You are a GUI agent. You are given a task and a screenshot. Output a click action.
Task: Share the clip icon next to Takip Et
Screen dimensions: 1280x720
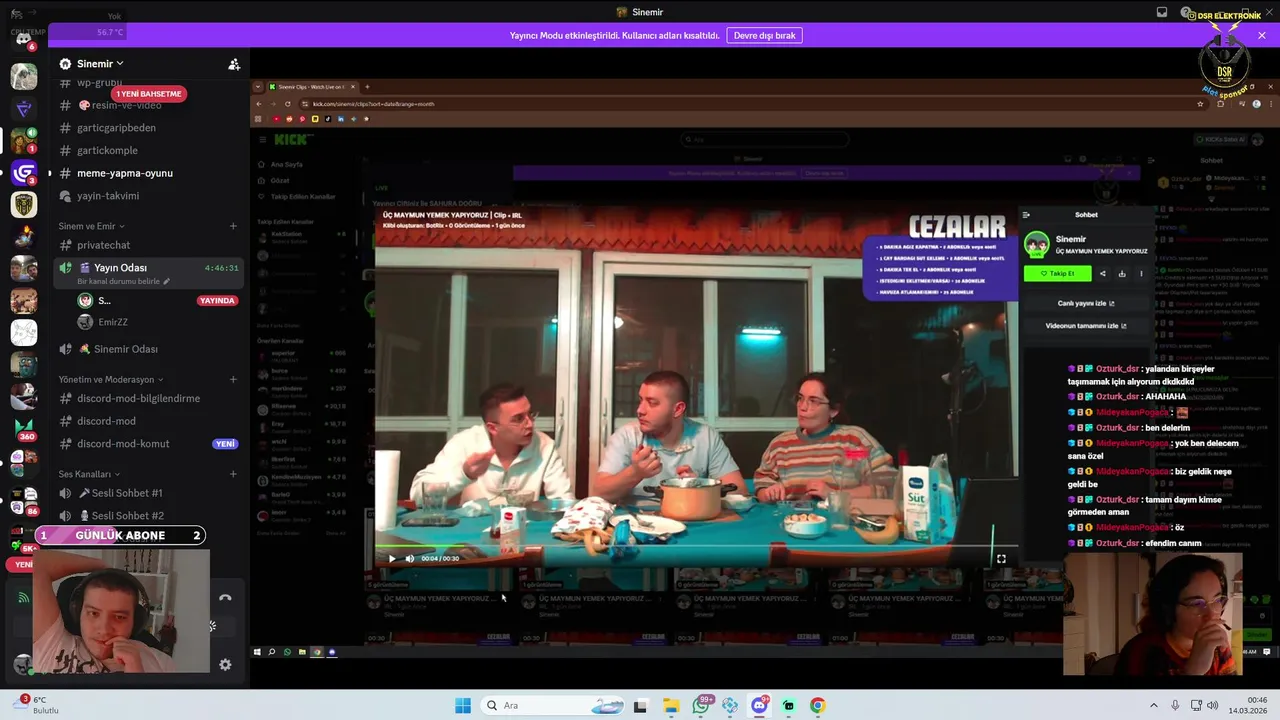1103,274
